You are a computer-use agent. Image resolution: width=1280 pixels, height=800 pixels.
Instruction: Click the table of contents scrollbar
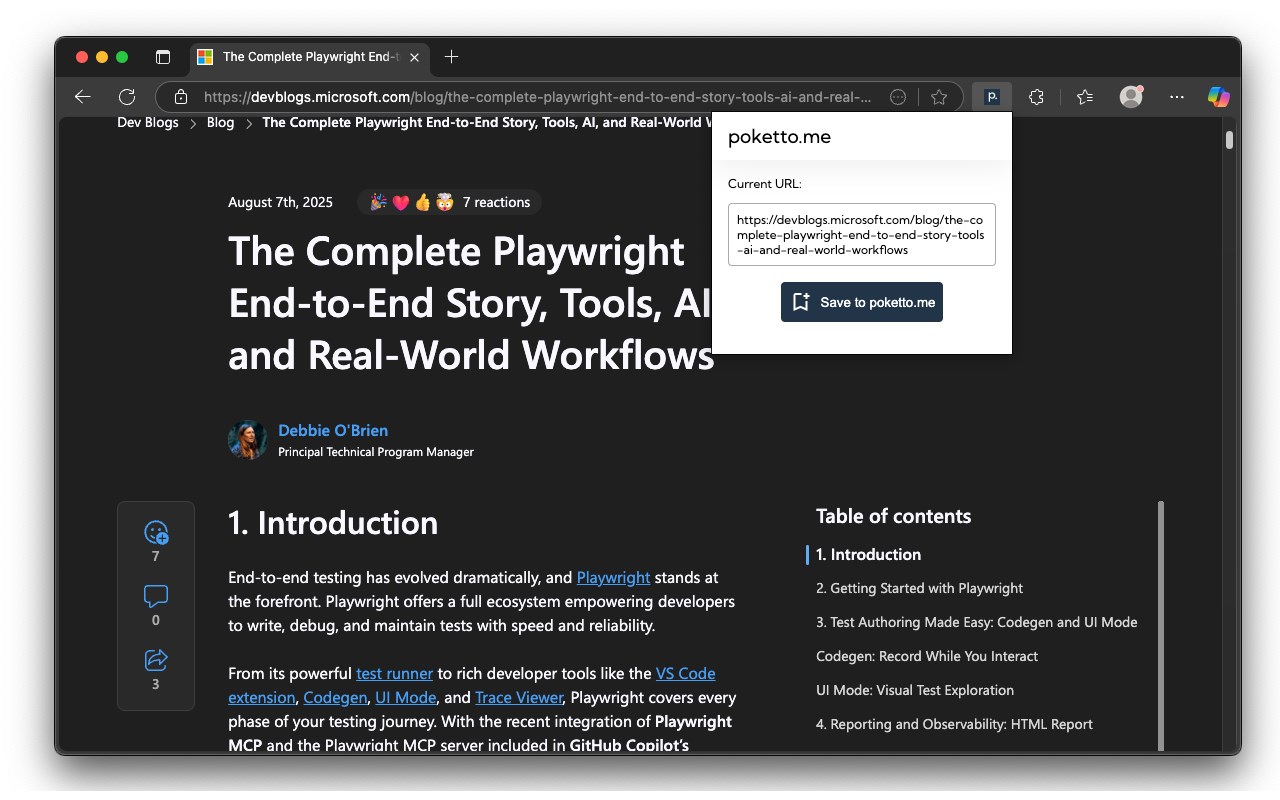pos(1161,625)
